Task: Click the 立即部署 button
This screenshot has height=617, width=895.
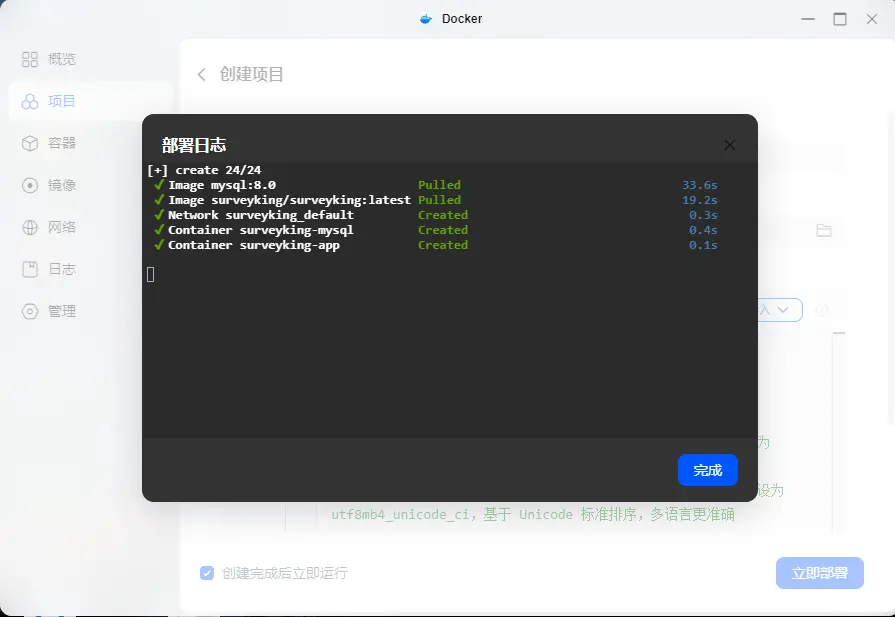Action: point(819,572)
